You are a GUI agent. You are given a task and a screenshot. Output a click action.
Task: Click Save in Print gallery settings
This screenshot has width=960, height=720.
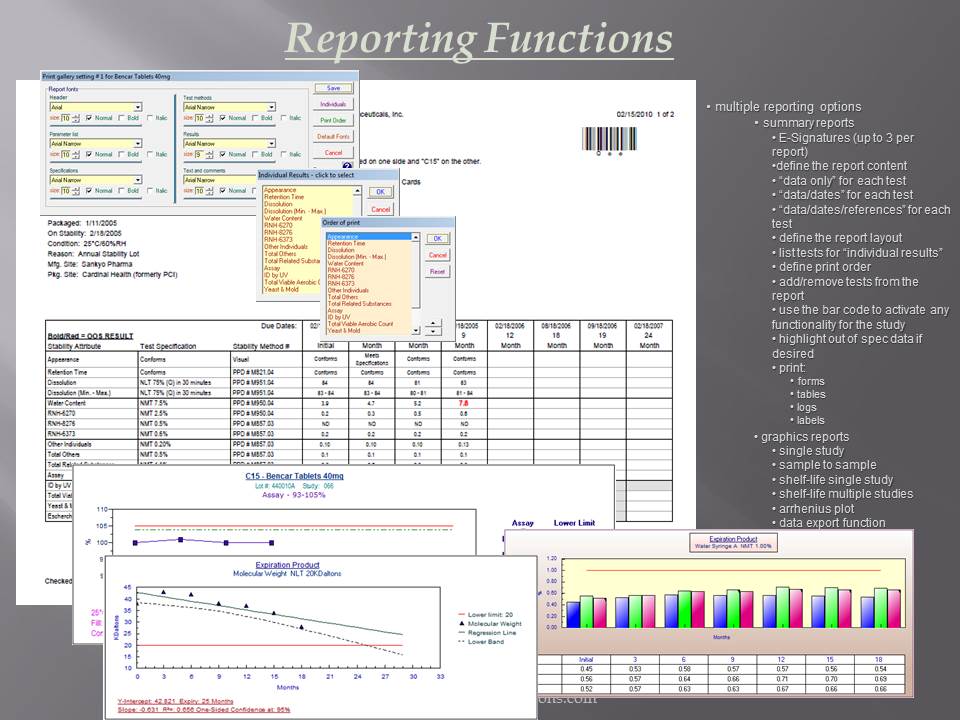(x=335, y=88)
